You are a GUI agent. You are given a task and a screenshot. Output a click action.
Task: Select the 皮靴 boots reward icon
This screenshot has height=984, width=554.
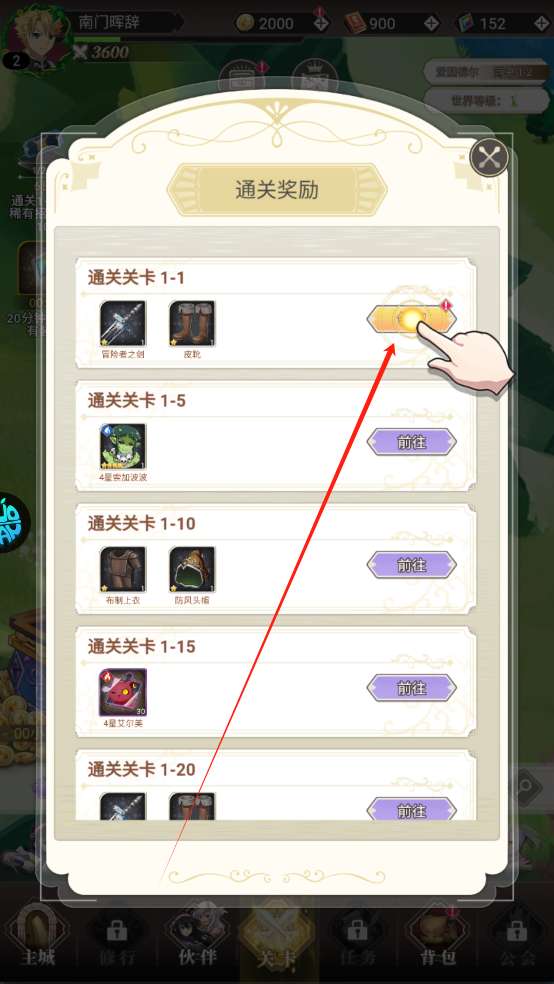pos(192,324)
